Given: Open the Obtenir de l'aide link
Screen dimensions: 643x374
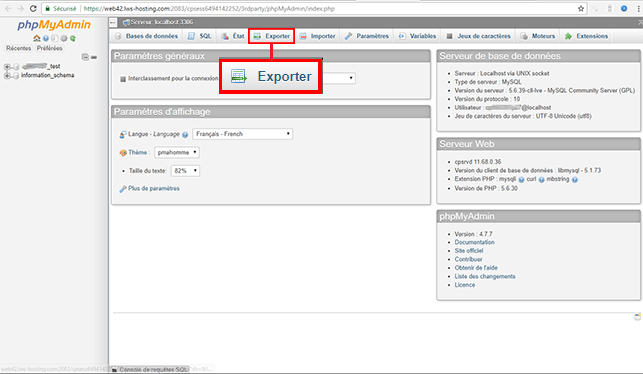Looking at the screenshot, I should tap(476, 268).
